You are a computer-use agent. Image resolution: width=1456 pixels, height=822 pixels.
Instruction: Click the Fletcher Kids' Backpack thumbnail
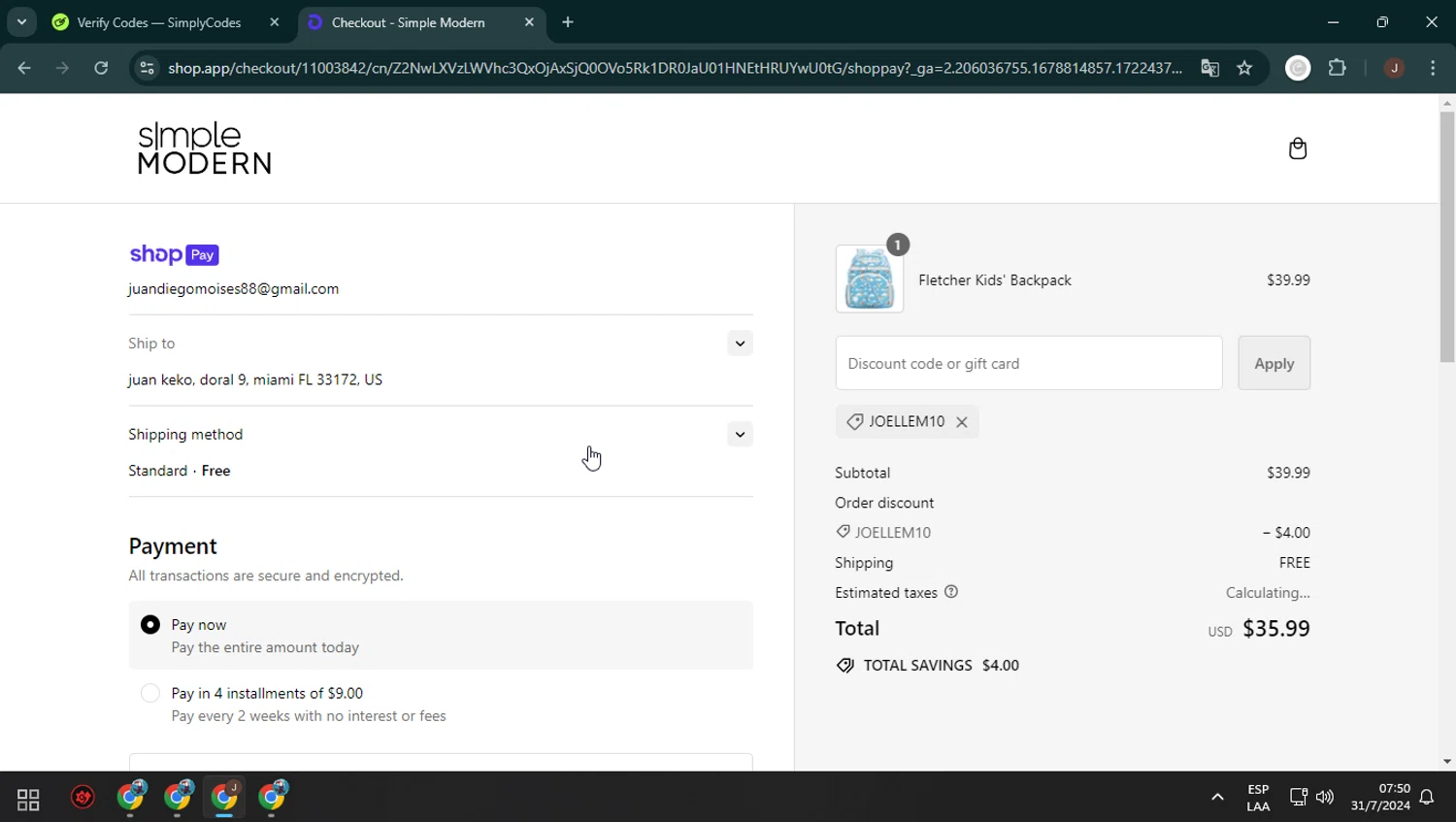coord(869,279)
